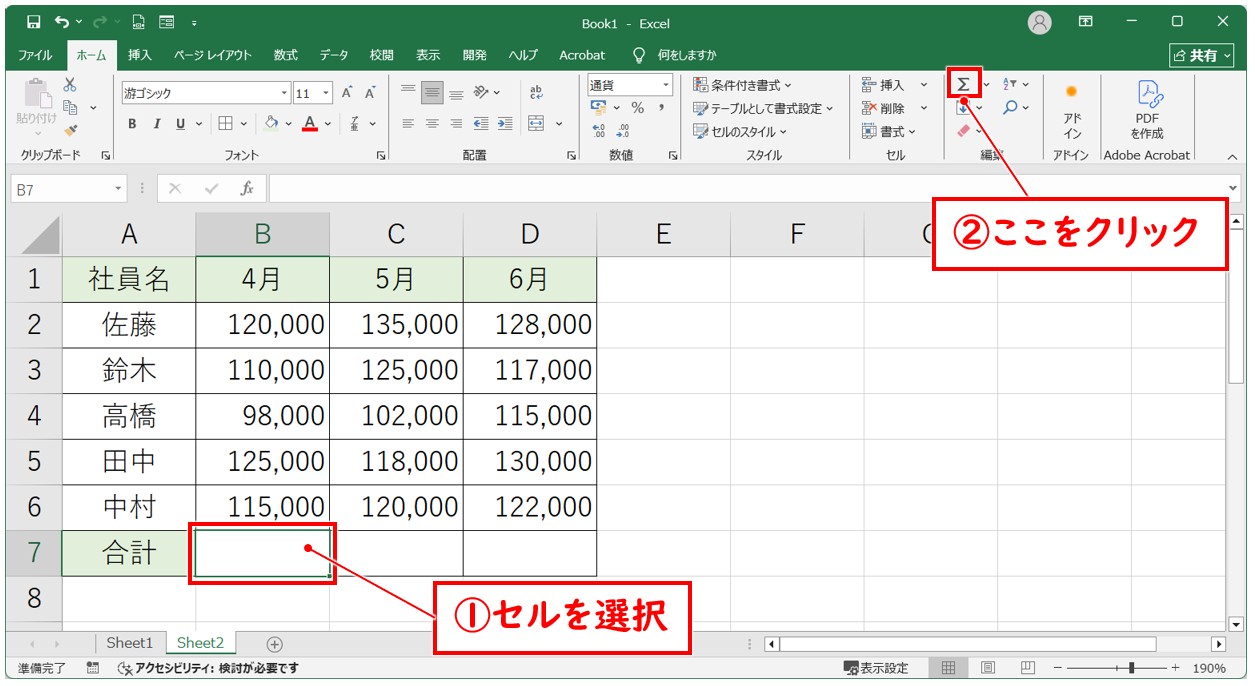
Task: Click the text orientation icon
Action: coord(481,93)
